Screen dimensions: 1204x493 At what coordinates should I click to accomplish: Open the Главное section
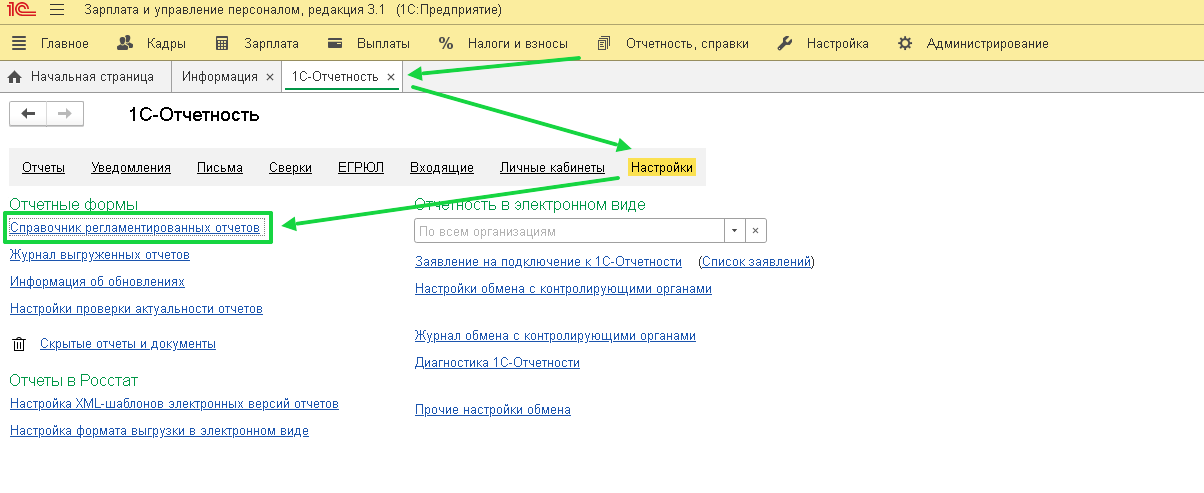click(x=50, y=44)
